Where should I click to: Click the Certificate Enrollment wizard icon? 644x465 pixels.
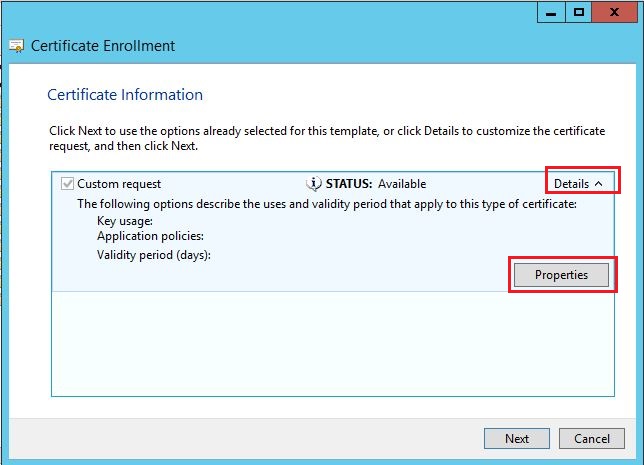point(16,46)
